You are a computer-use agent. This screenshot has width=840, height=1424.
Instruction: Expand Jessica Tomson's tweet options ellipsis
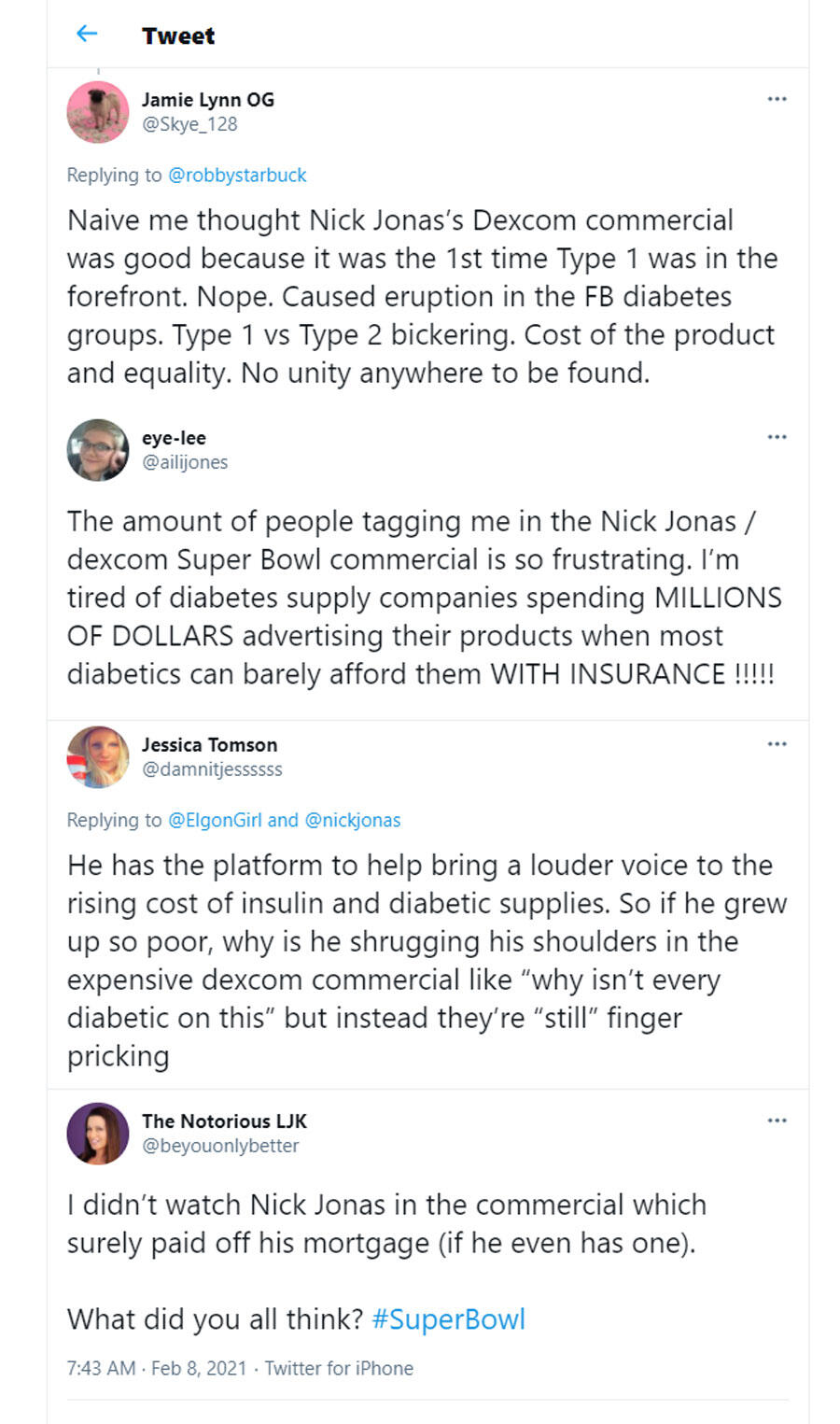click(x=777, y=744)
